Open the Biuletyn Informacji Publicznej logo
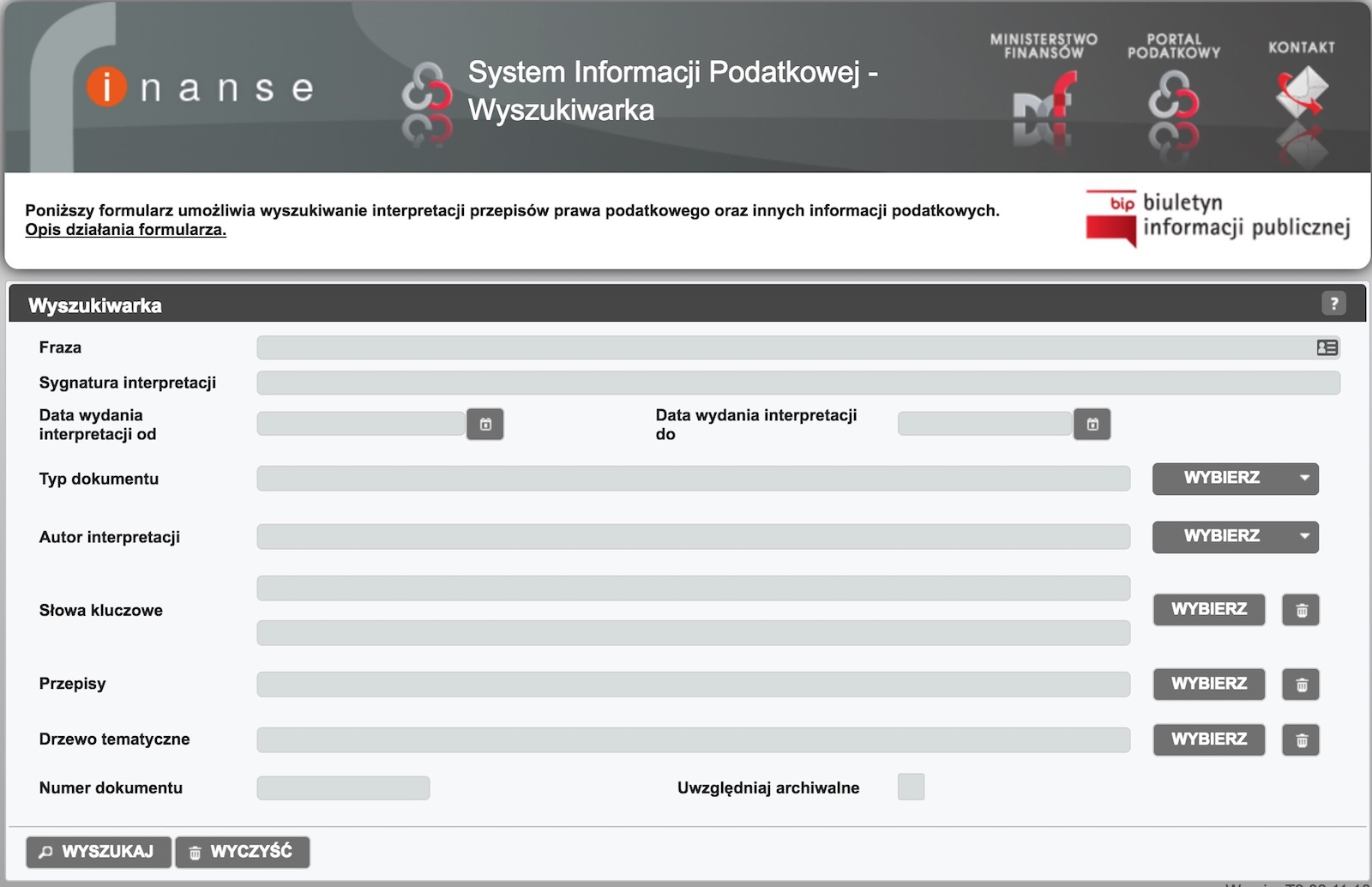 click(x=1218, y=219)
